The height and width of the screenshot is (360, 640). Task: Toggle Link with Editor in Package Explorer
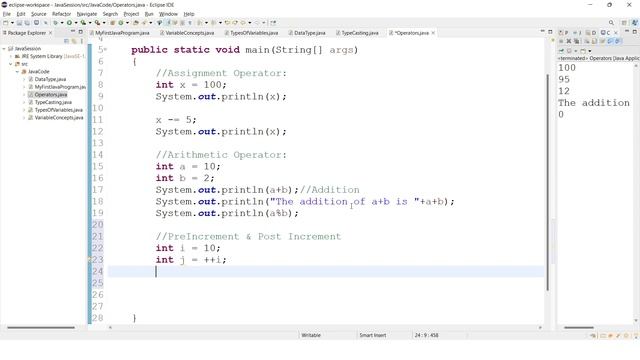click(74, 41)
